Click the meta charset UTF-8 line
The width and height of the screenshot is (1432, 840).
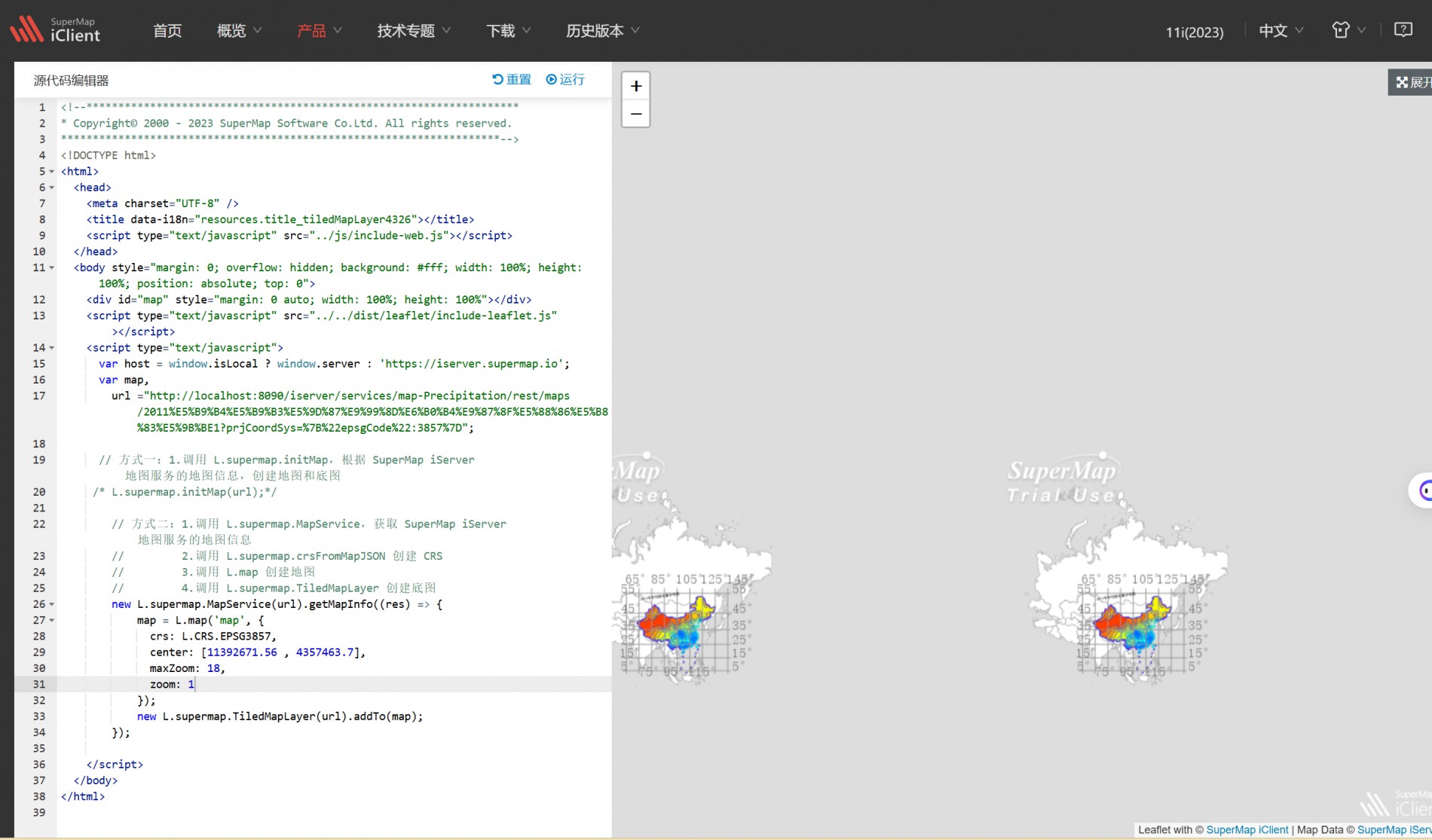(162, 203)
